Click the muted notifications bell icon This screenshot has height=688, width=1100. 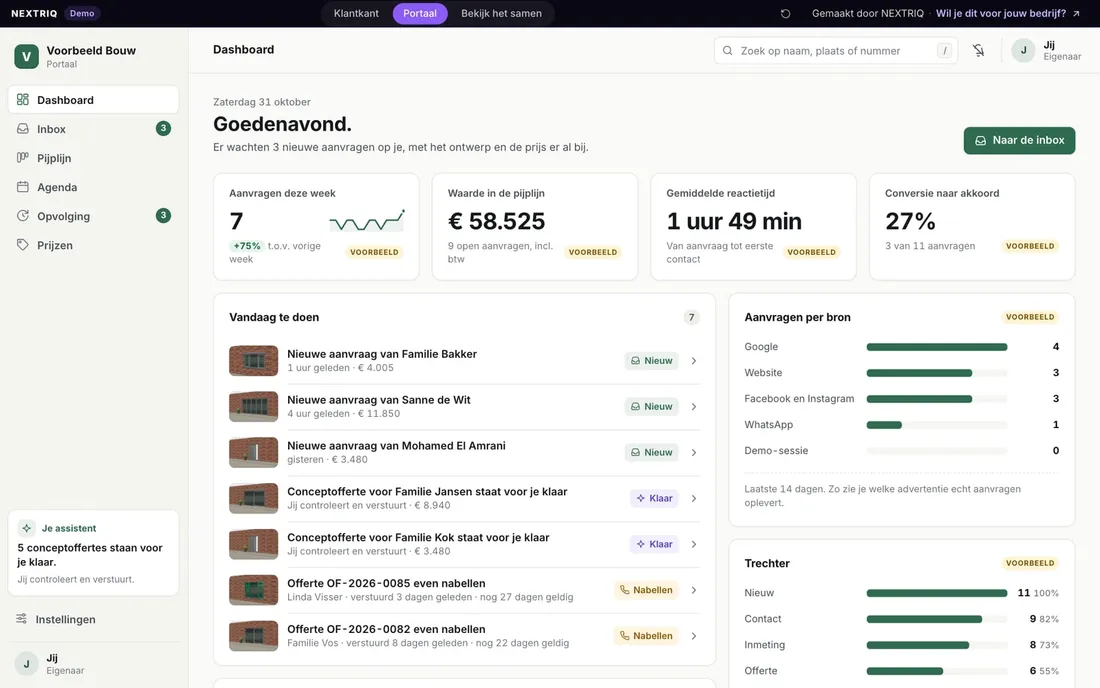click(x=979, y=50)
